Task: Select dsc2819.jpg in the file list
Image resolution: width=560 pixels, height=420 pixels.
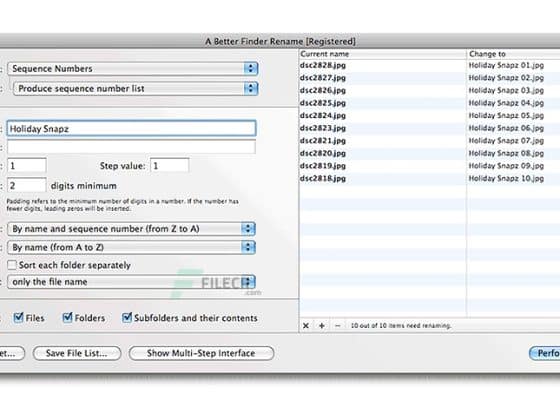Action: coord(323,166)
